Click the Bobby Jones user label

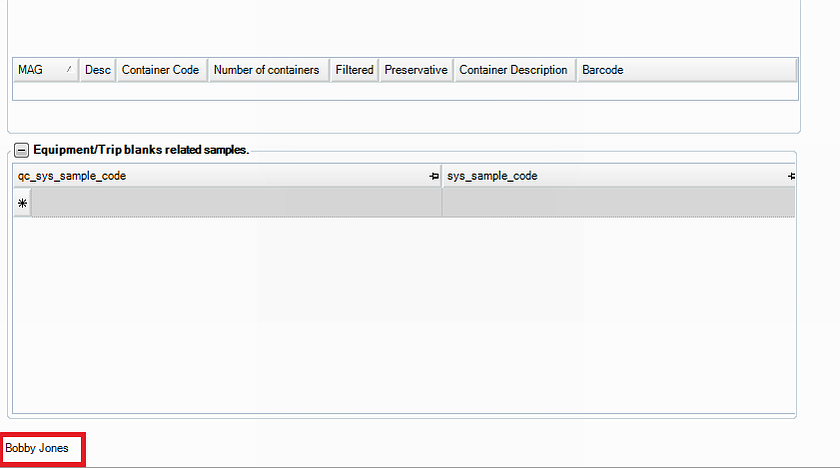(x=37, y=448)
